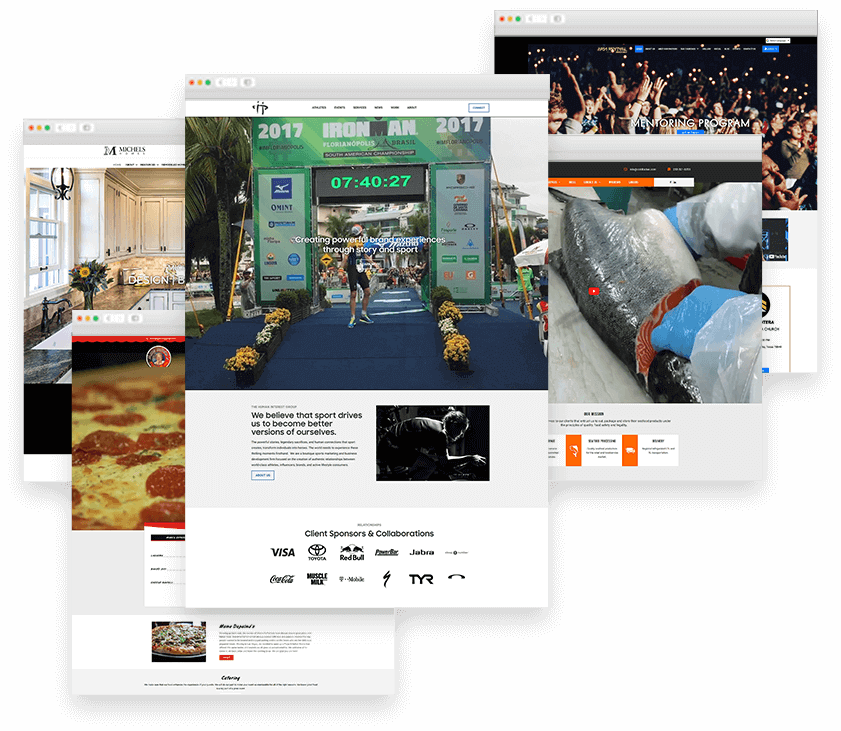Click the Muscle Milk sponsor logo

tap(317, 579)
